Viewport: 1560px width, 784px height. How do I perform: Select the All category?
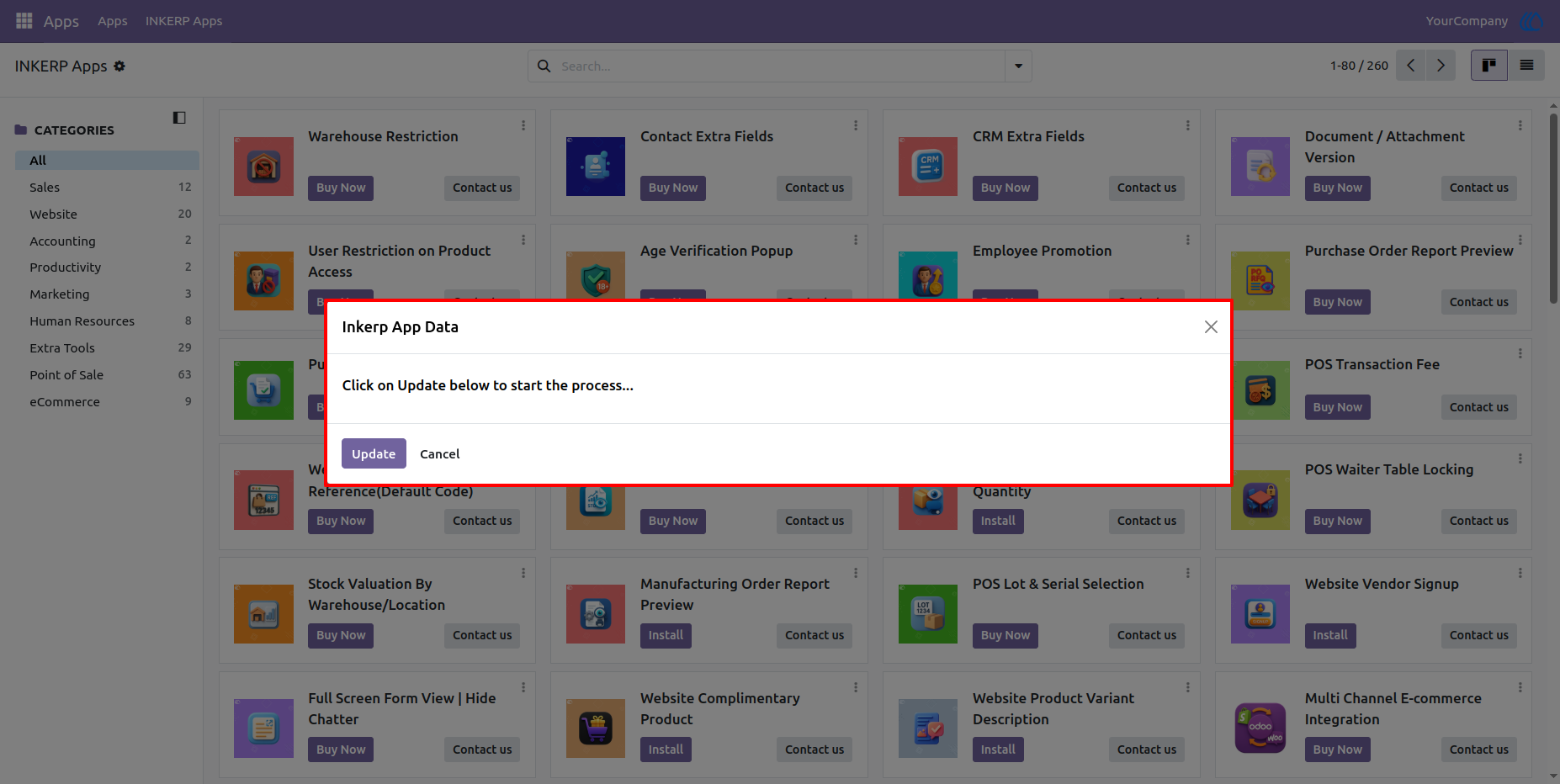[x=107, y=161]
